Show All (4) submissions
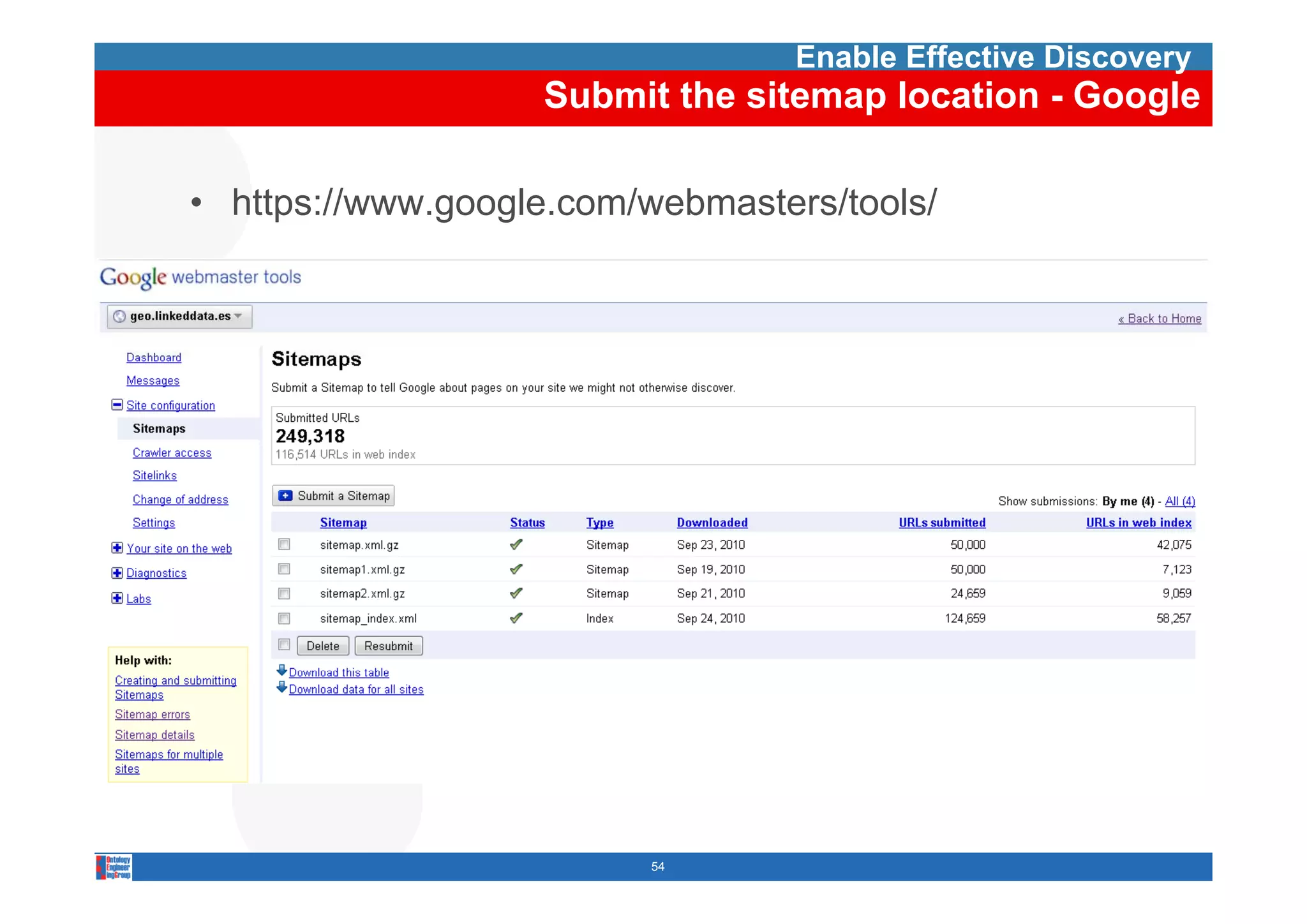 (1180, 502)
